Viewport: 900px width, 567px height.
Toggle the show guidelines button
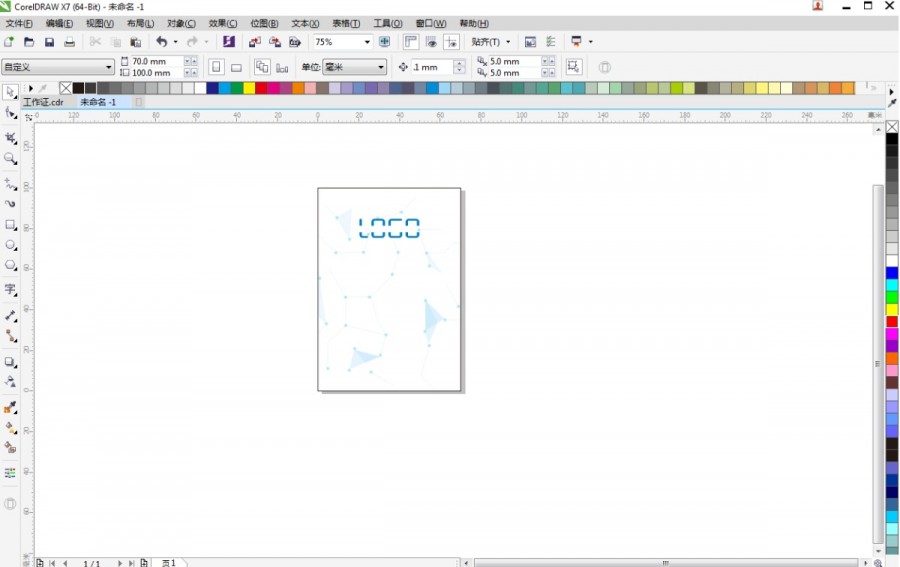point(451,41)
